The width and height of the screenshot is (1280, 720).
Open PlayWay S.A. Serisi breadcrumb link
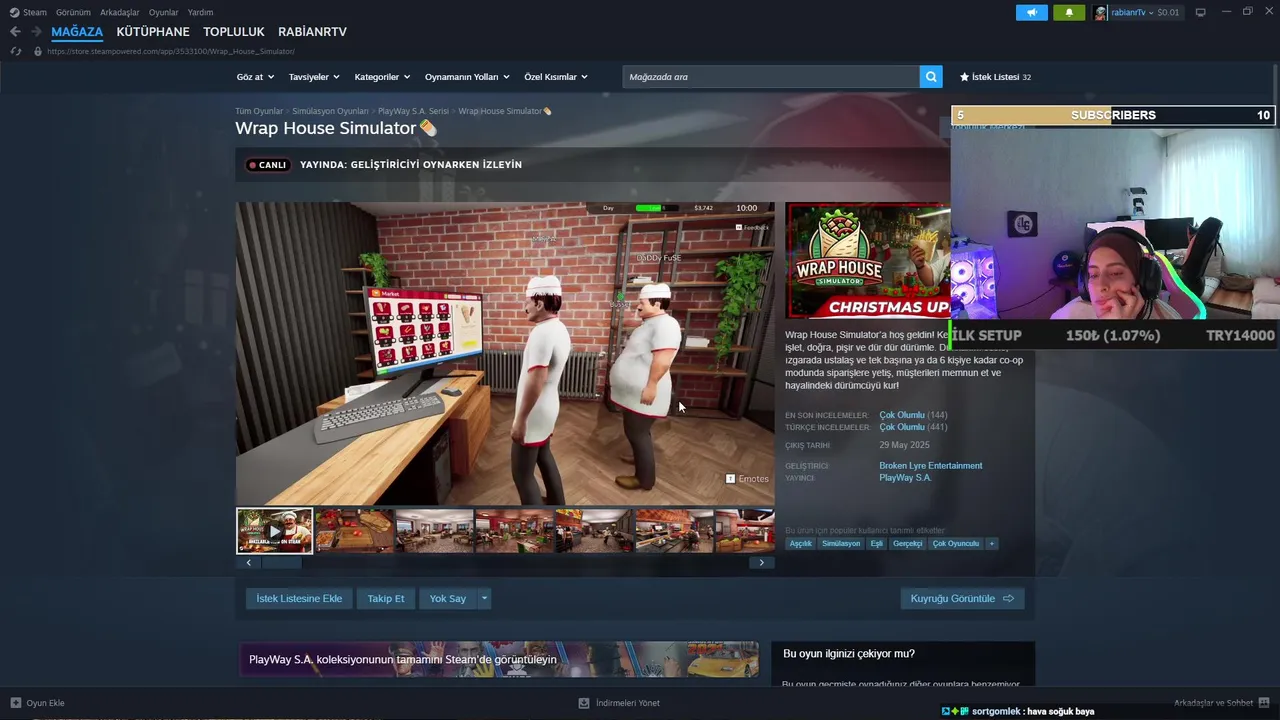point(413,111)
